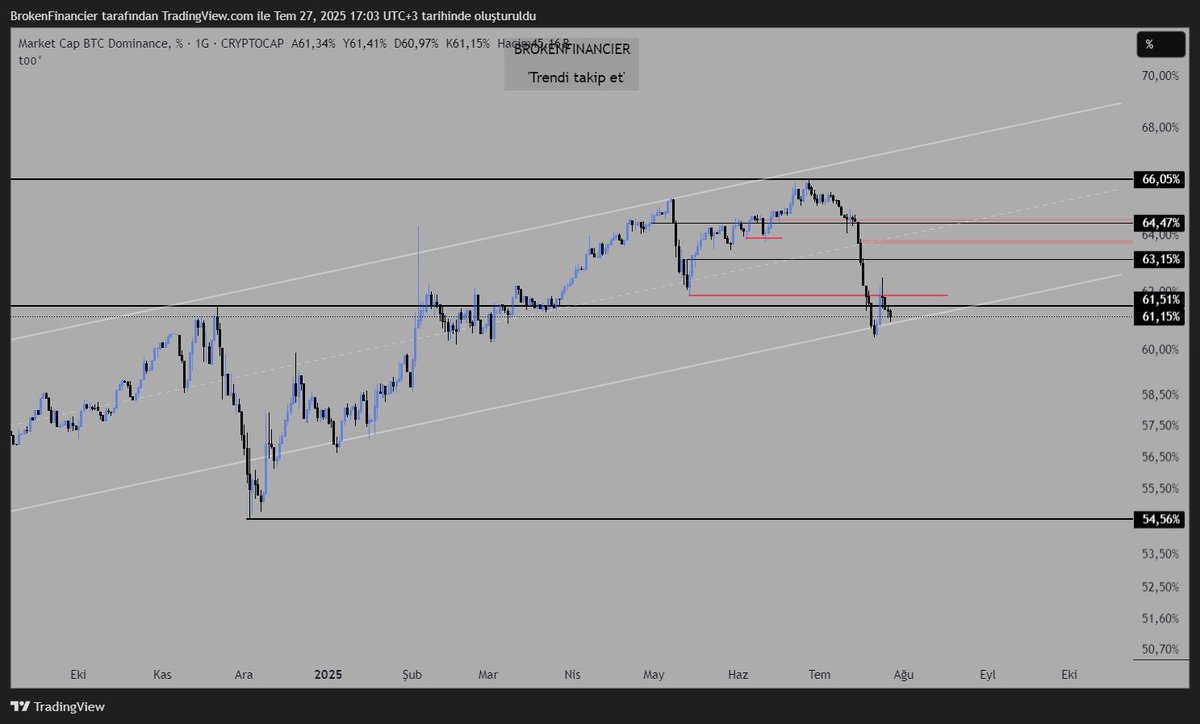Click the 56,50% price axis label
This screenshot has width=1200, height=724.
pos(1160,457)
